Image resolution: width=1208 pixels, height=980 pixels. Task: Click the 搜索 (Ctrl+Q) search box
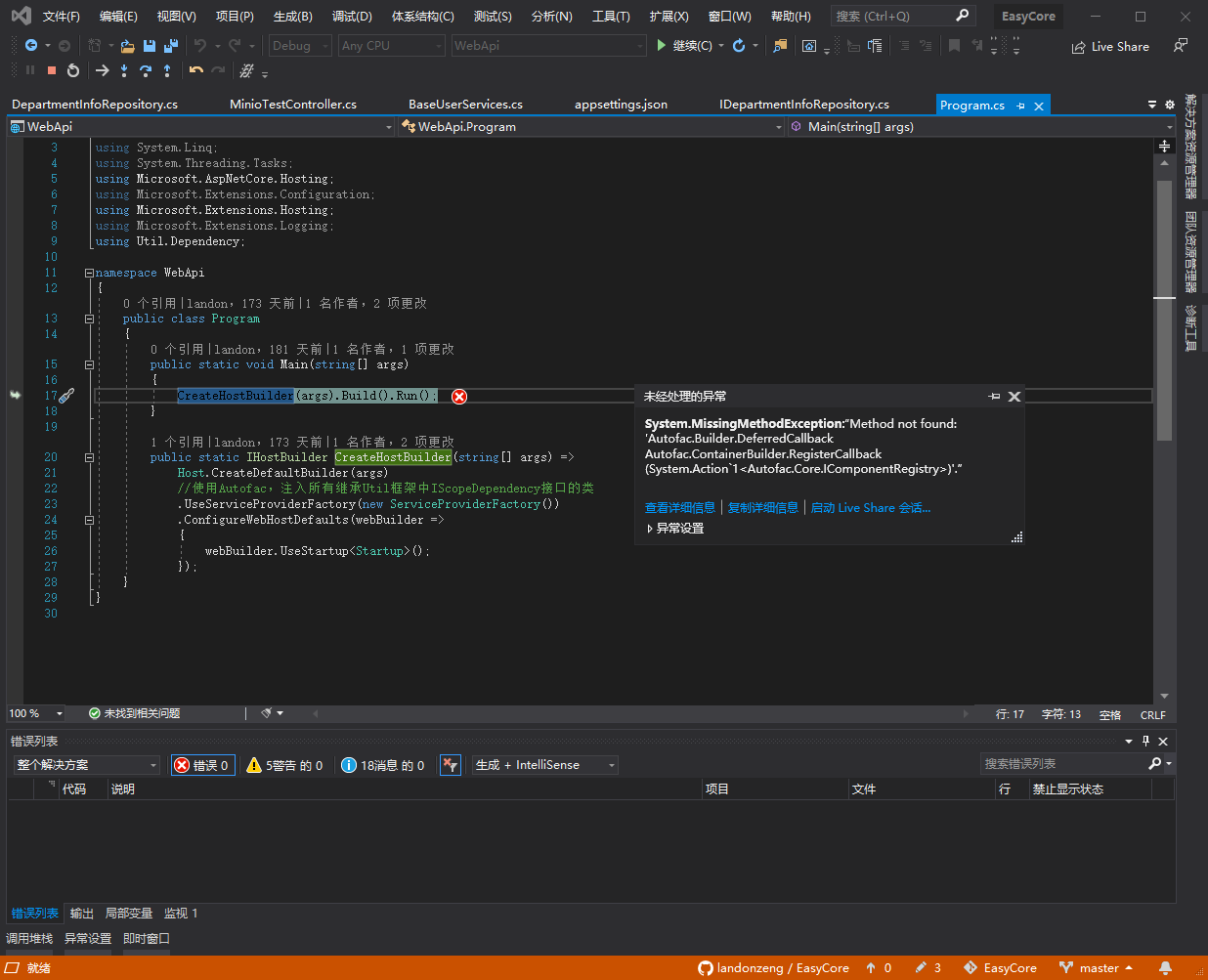(x=899, y=16)
